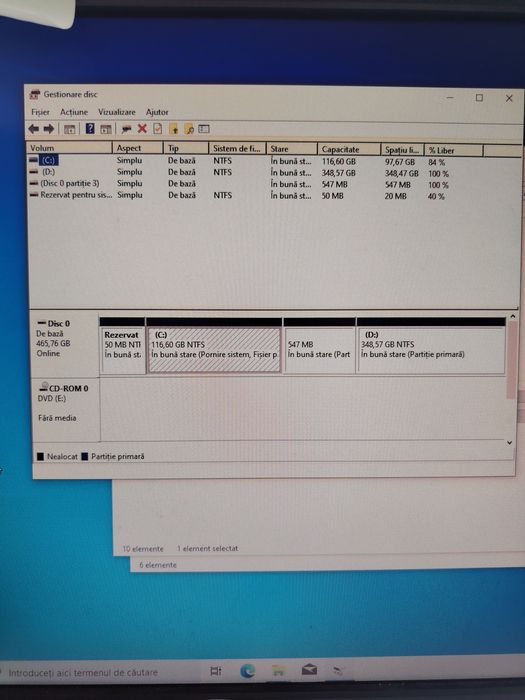Click Show/Hide Action Pane toolbar icon
This screenshot has width=525, height=700.
coord(106,129)
